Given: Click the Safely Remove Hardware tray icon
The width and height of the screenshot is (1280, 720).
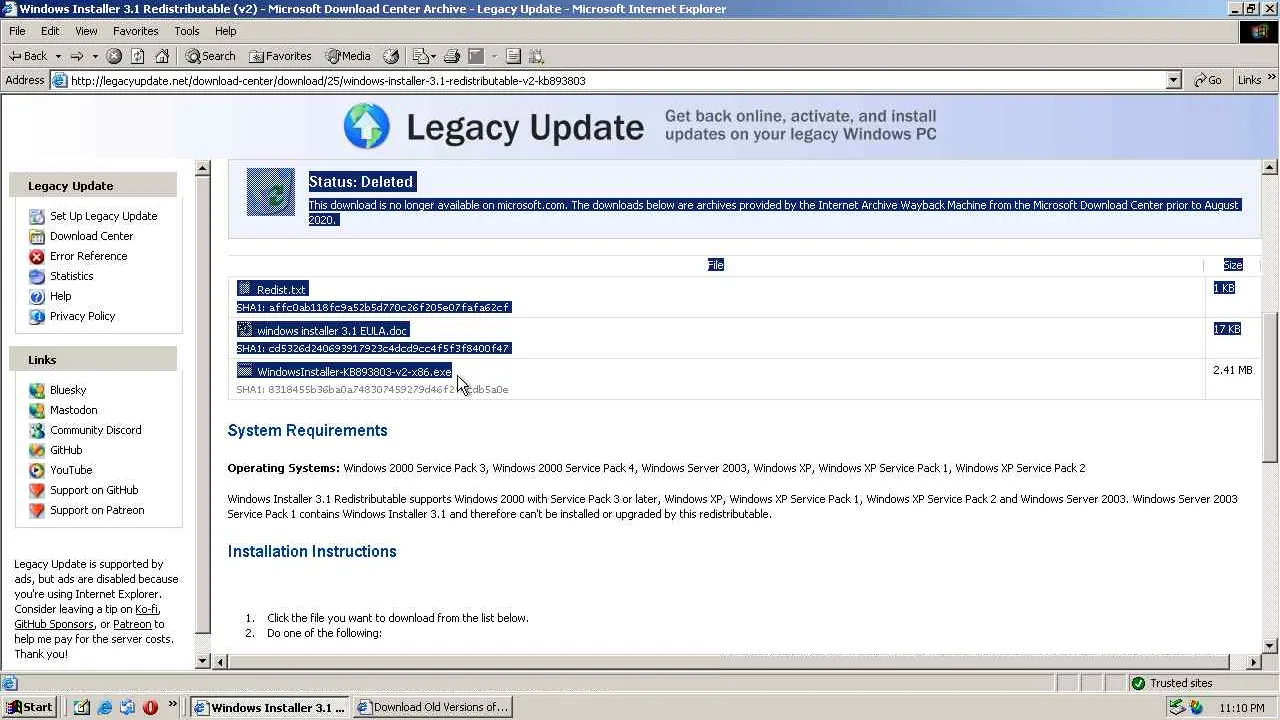Looking at the screenshot, I should pyautogui.click(x=1177, y=707).
